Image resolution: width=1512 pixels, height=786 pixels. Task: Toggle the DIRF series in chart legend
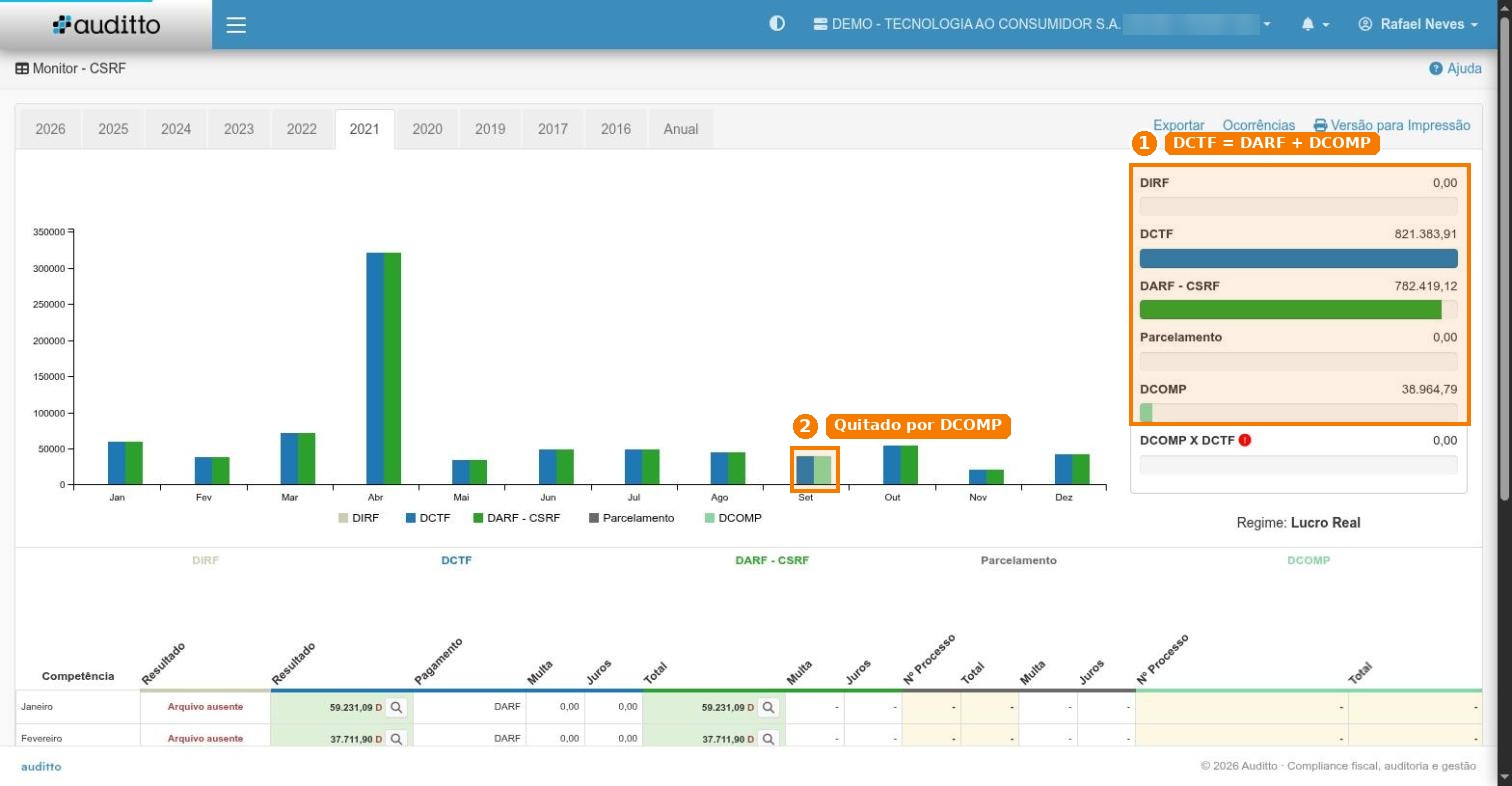pos(358,518)
